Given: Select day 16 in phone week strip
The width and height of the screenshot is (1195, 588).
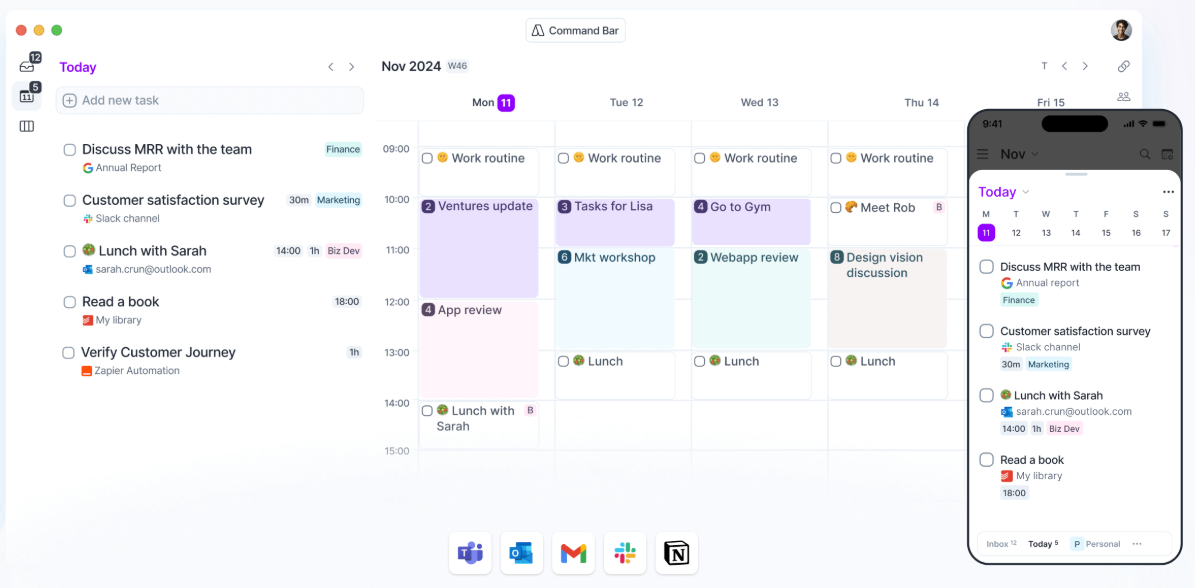Looking at the screenshot, I should point(1136,233).
